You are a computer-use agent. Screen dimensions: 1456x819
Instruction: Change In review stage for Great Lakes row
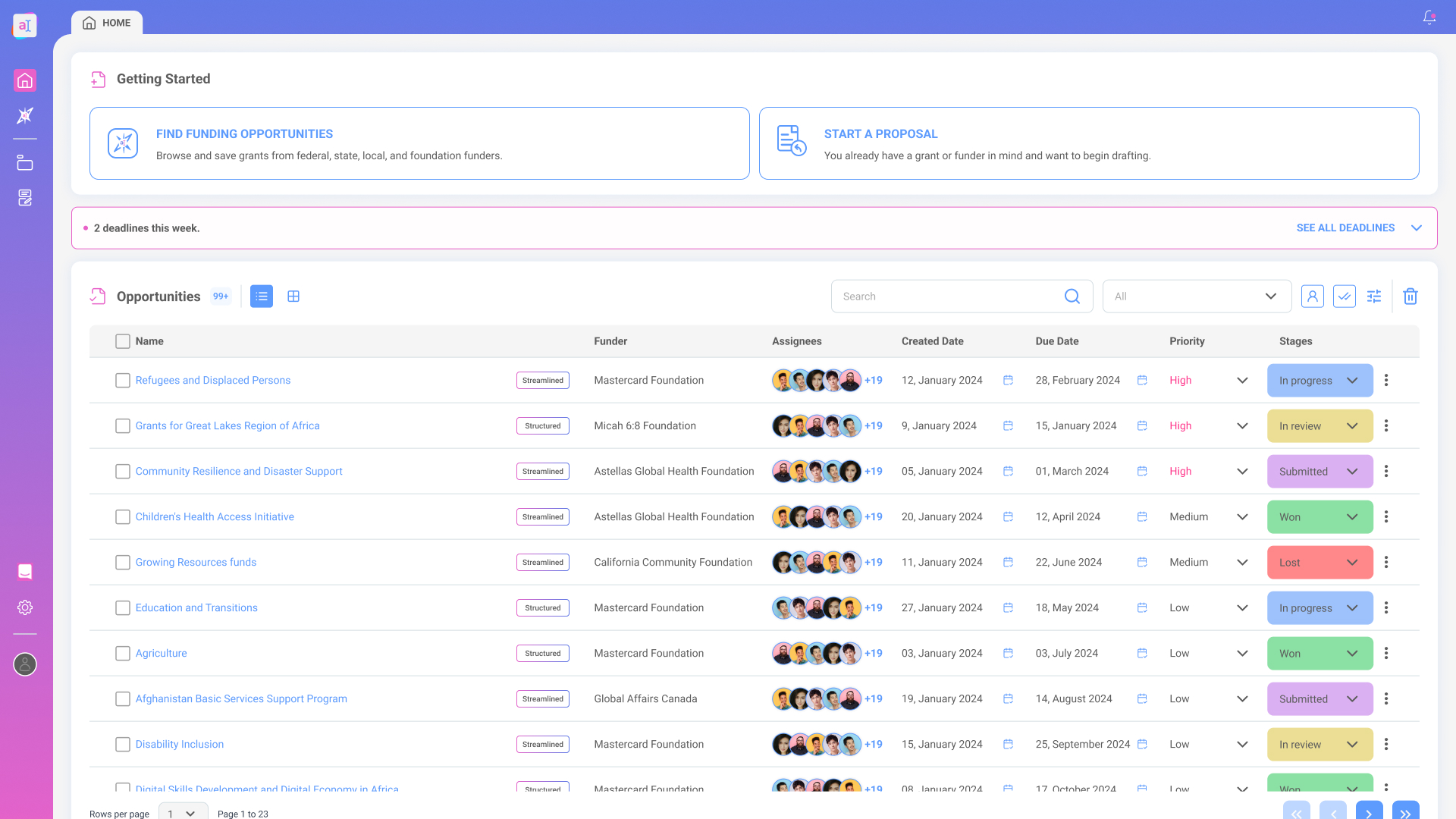1319,425
